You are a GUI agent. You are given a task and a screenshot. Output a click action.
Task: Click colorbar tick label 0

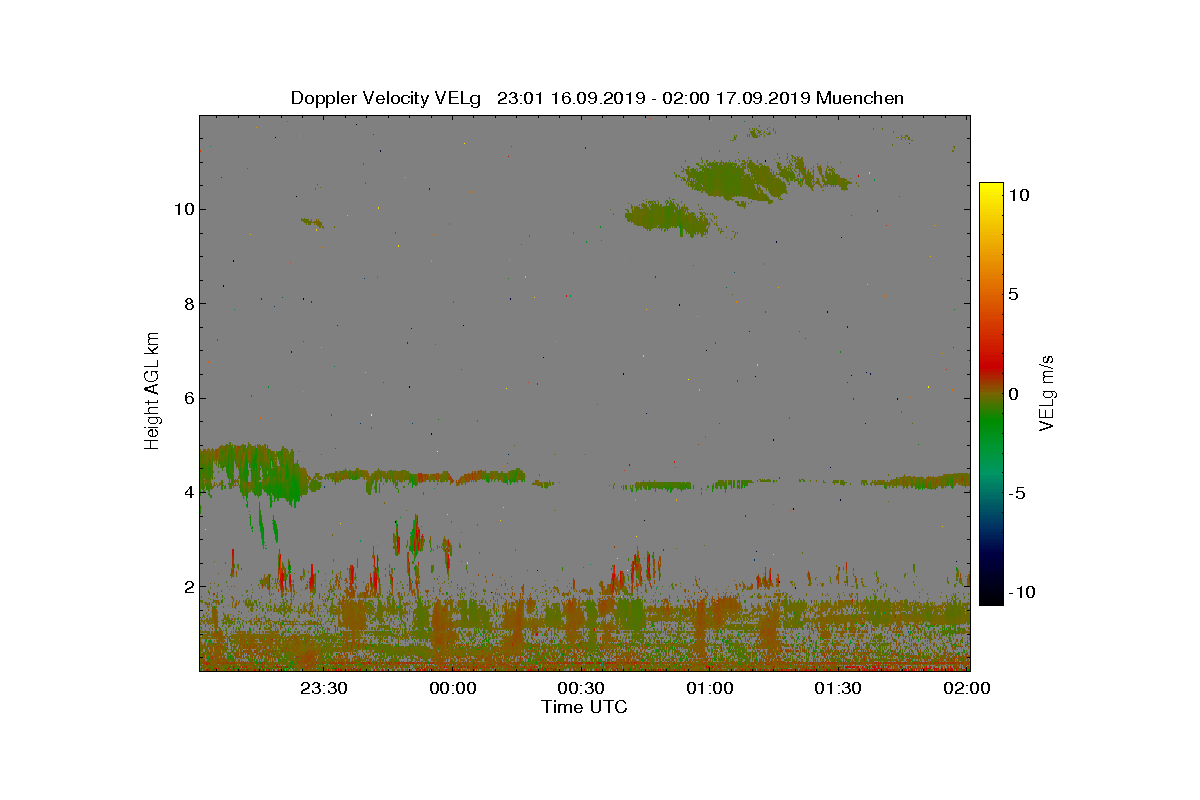pyautogui.click(x=1013, y=394)
